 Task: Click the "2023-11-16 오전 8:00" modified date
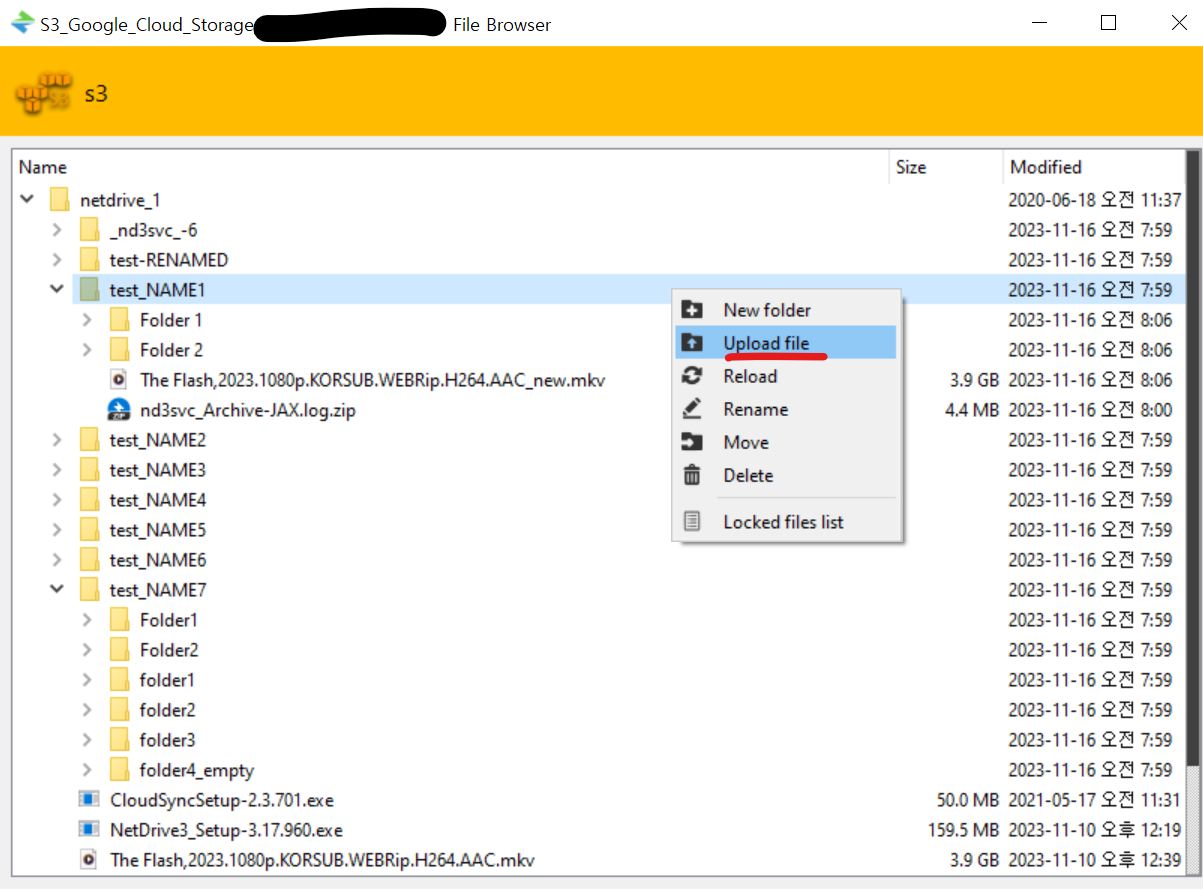1090,410
